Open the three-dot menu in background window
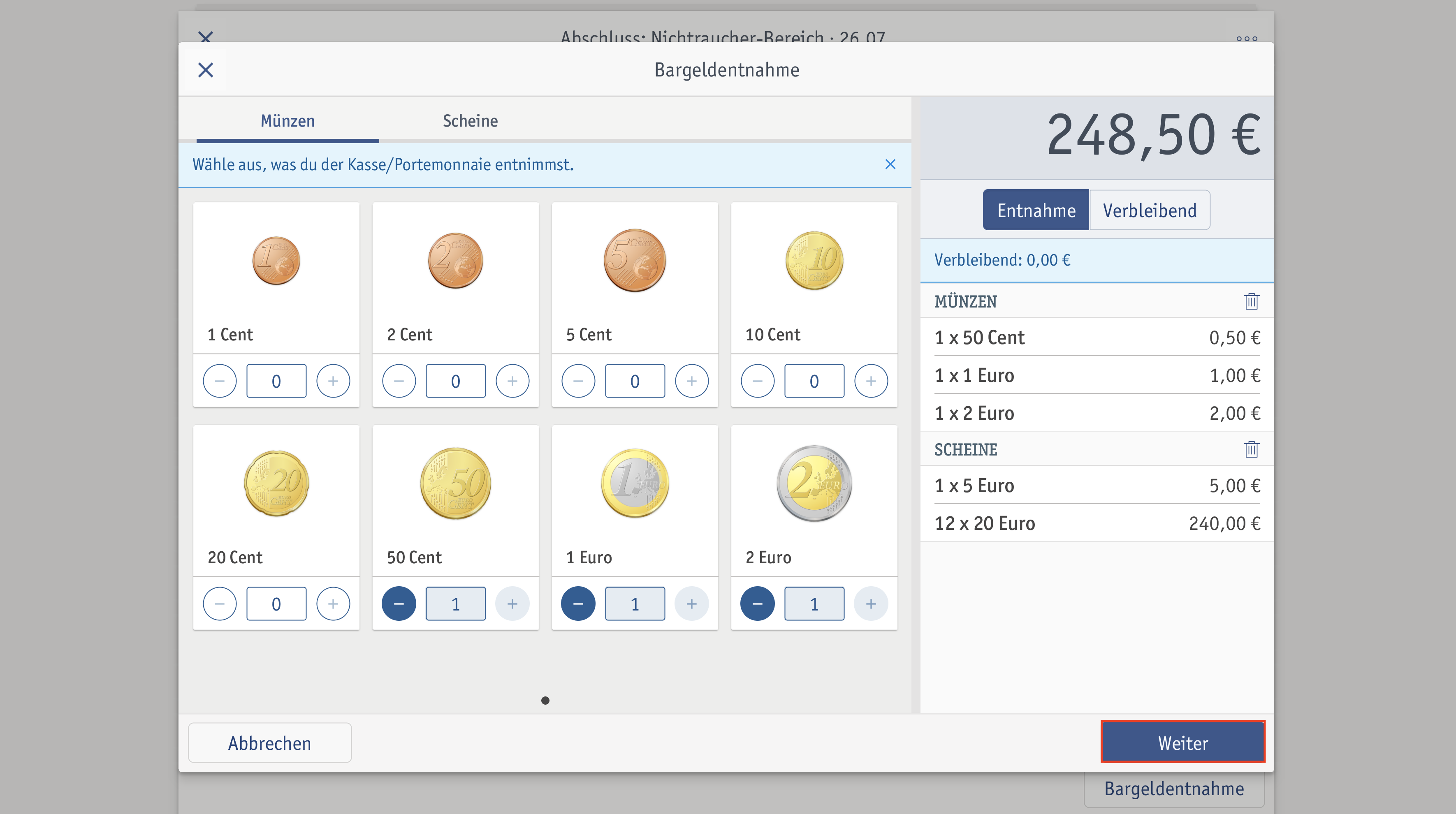This screenshot has width=1456, height=814. pyautogui.click(x=1247, y=38)
